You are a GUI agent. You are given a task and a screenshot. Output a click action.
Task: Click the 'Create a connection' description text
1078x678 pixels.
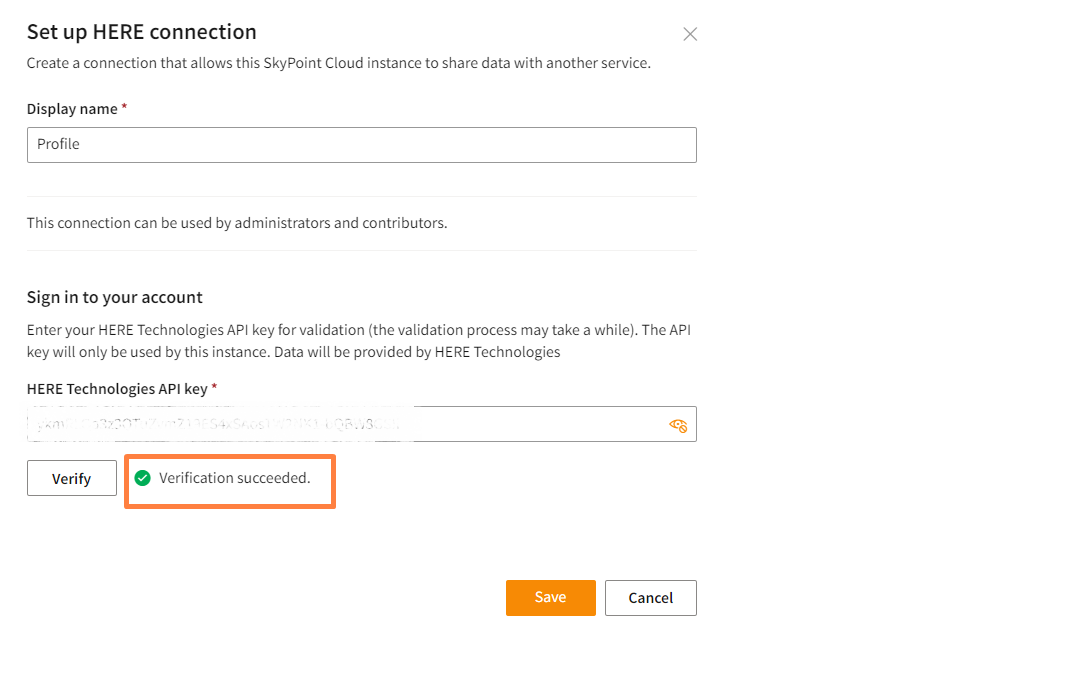(x=338, y=63)
